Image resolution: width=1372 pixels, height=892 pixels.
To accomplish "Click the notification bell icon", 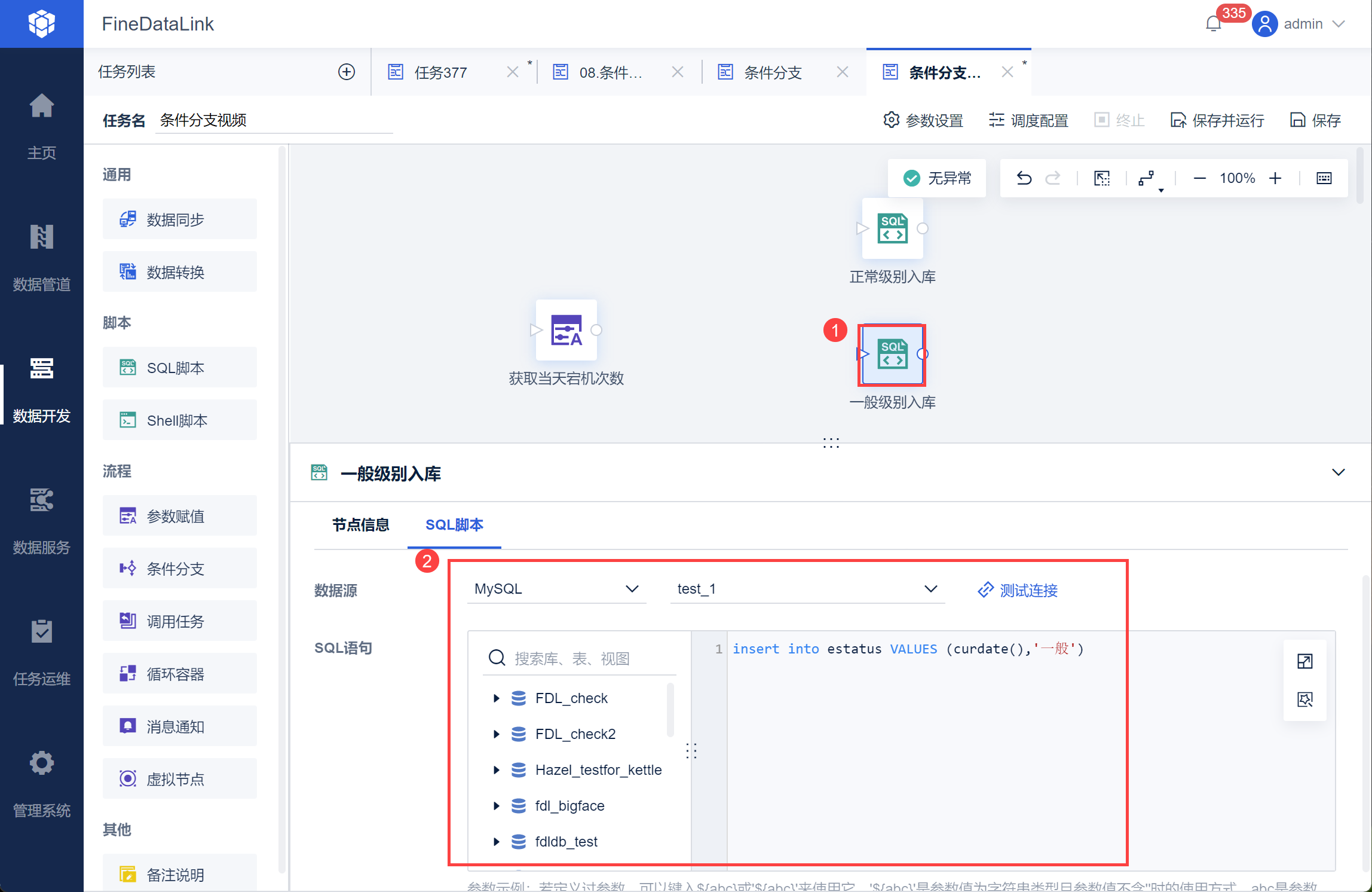I will (1213, 24).
